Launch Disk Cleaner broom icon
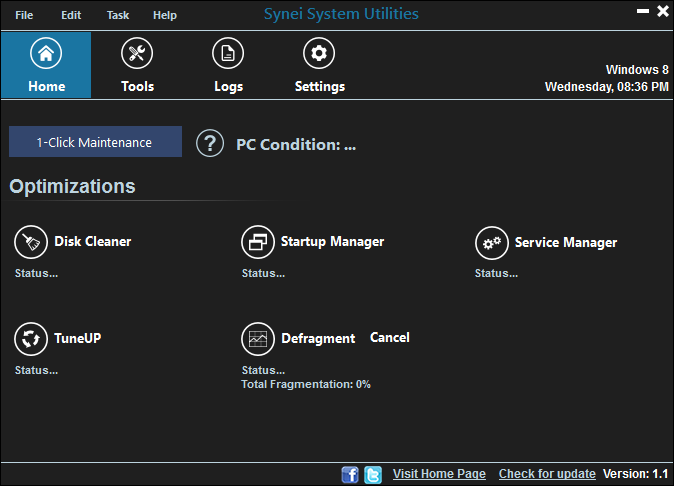Image resolution: width=674 pixels, height=486 pixels. [31, 242]
